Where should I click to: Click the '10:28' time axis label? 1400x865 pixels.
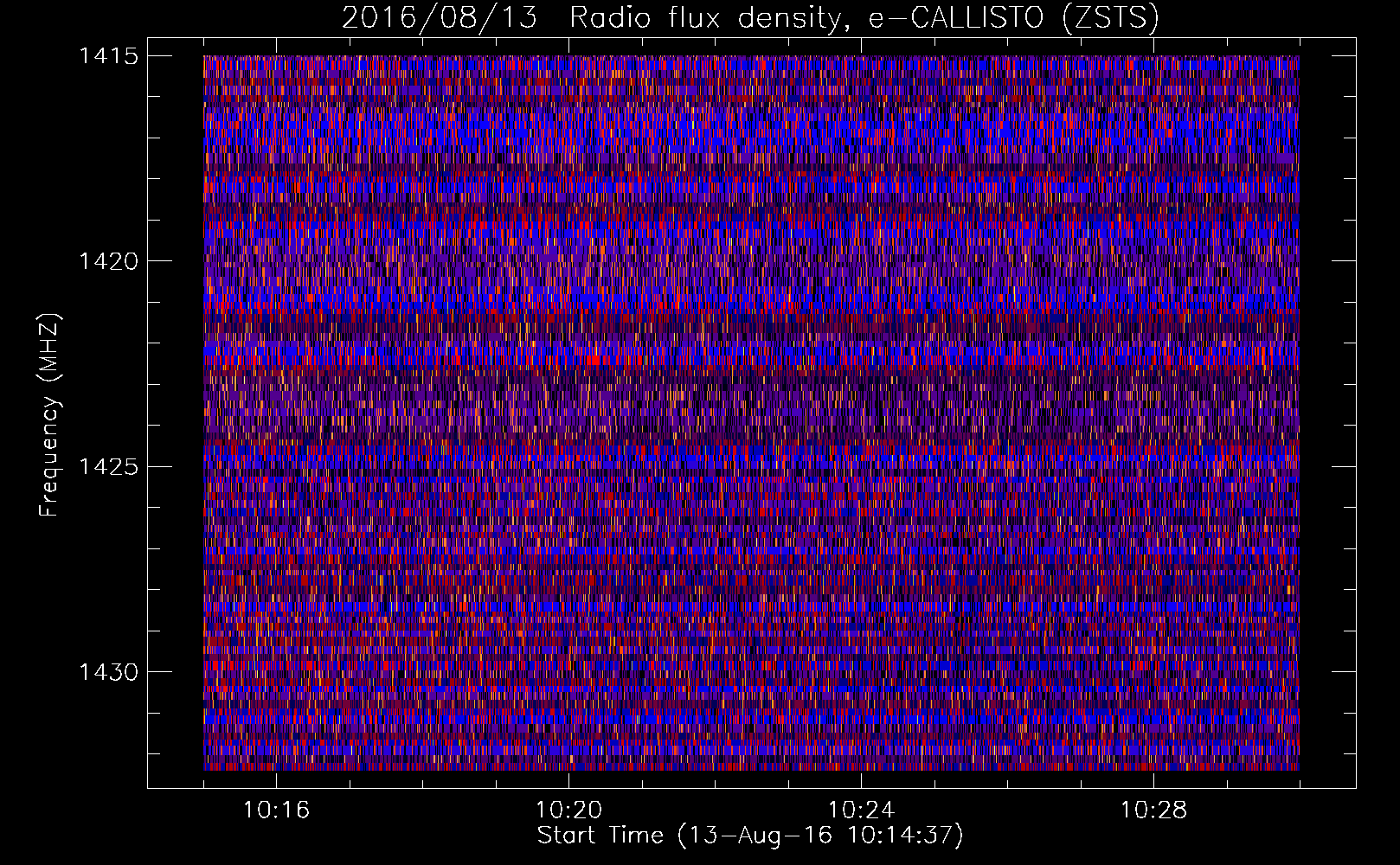click(1153, 811)
